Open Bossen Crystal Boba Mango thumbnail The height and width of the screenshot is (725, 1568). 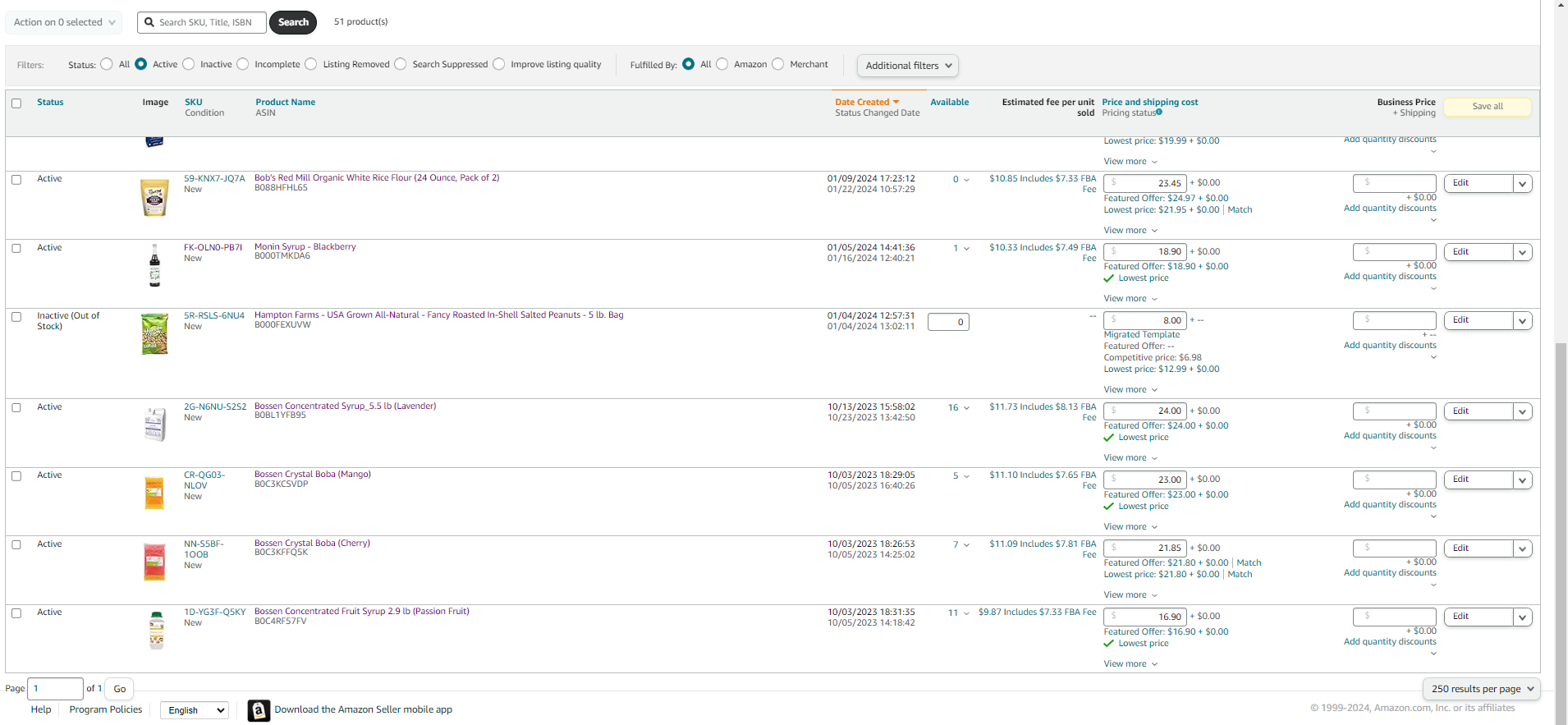(x=154, y=493)
